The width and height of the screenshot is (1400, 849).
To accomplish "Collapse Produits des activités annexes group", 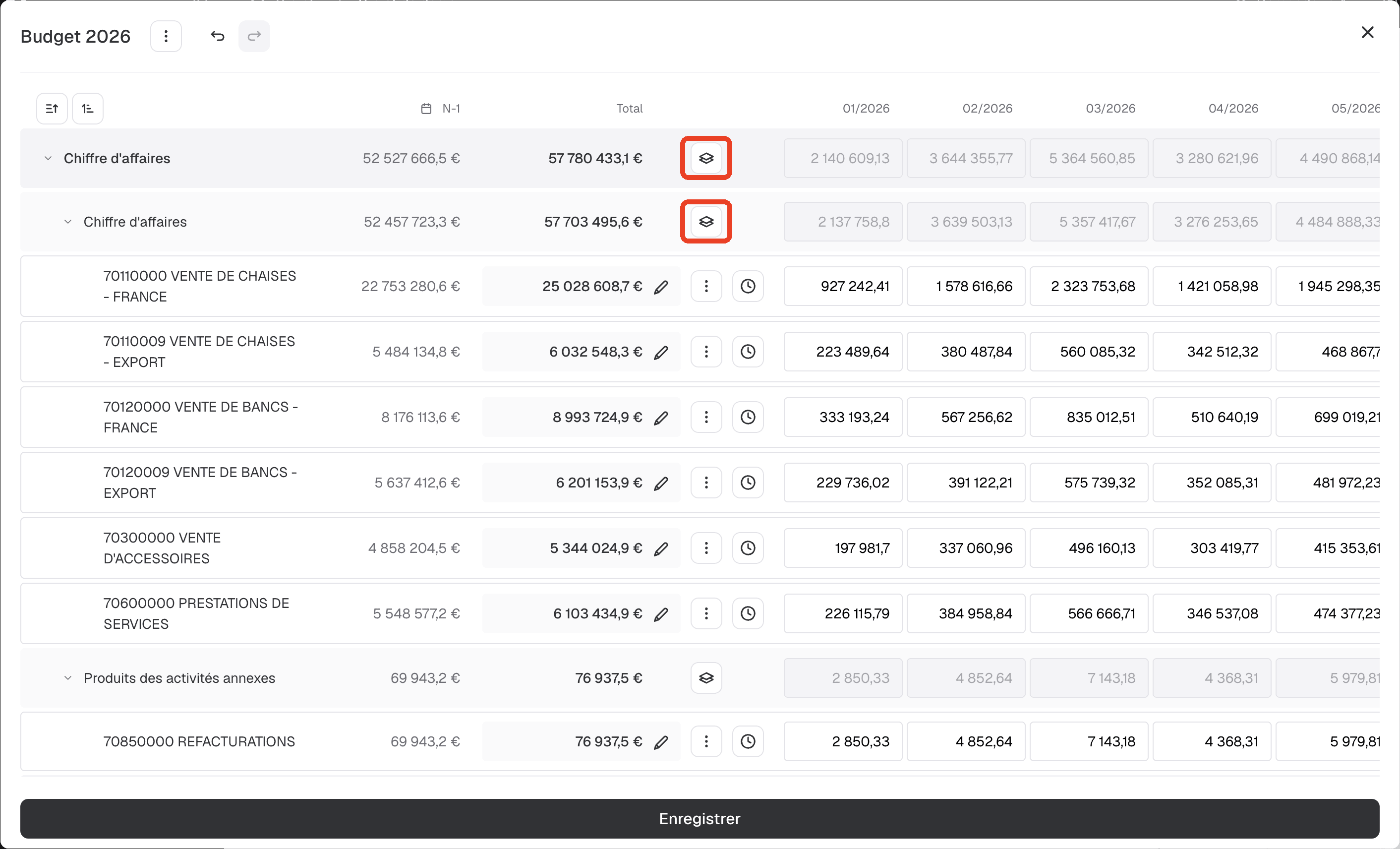I will point(67,678).
